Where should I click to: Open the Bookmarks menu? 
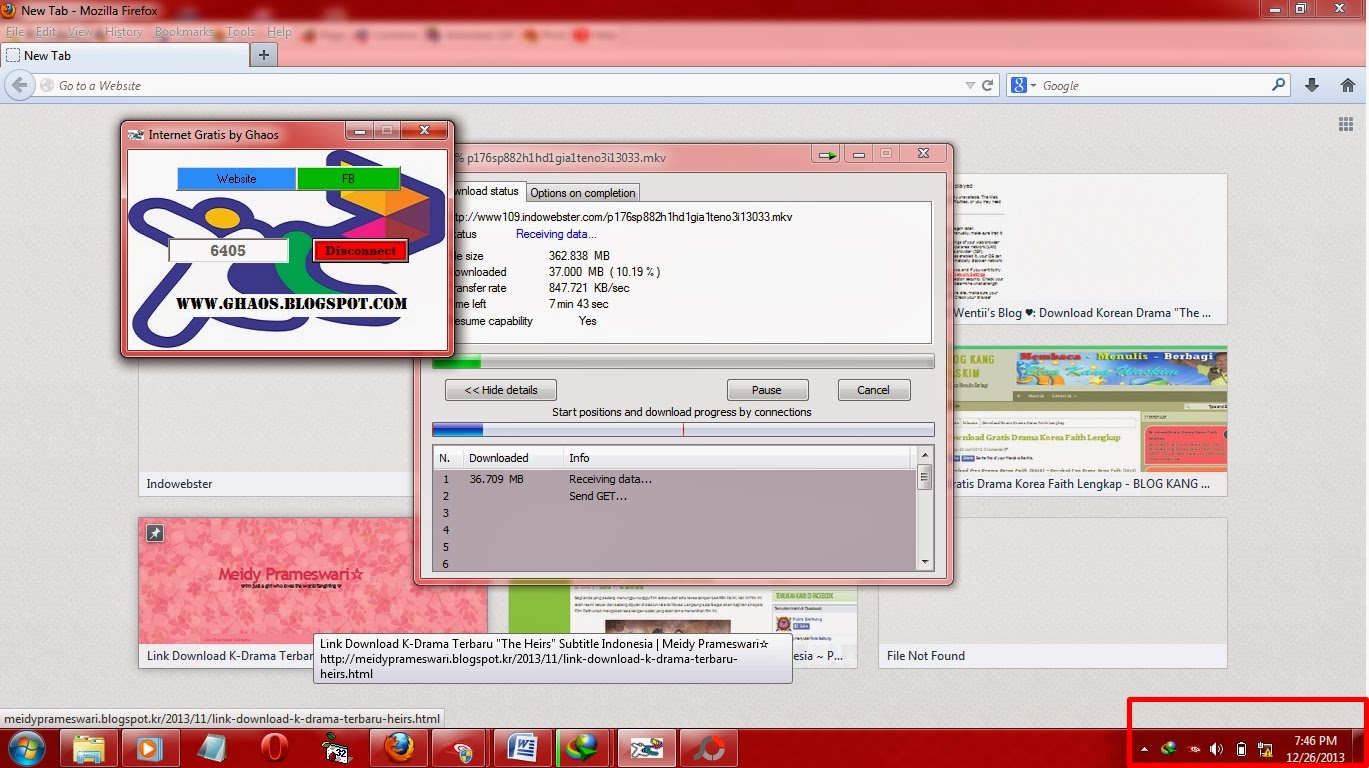184,32
